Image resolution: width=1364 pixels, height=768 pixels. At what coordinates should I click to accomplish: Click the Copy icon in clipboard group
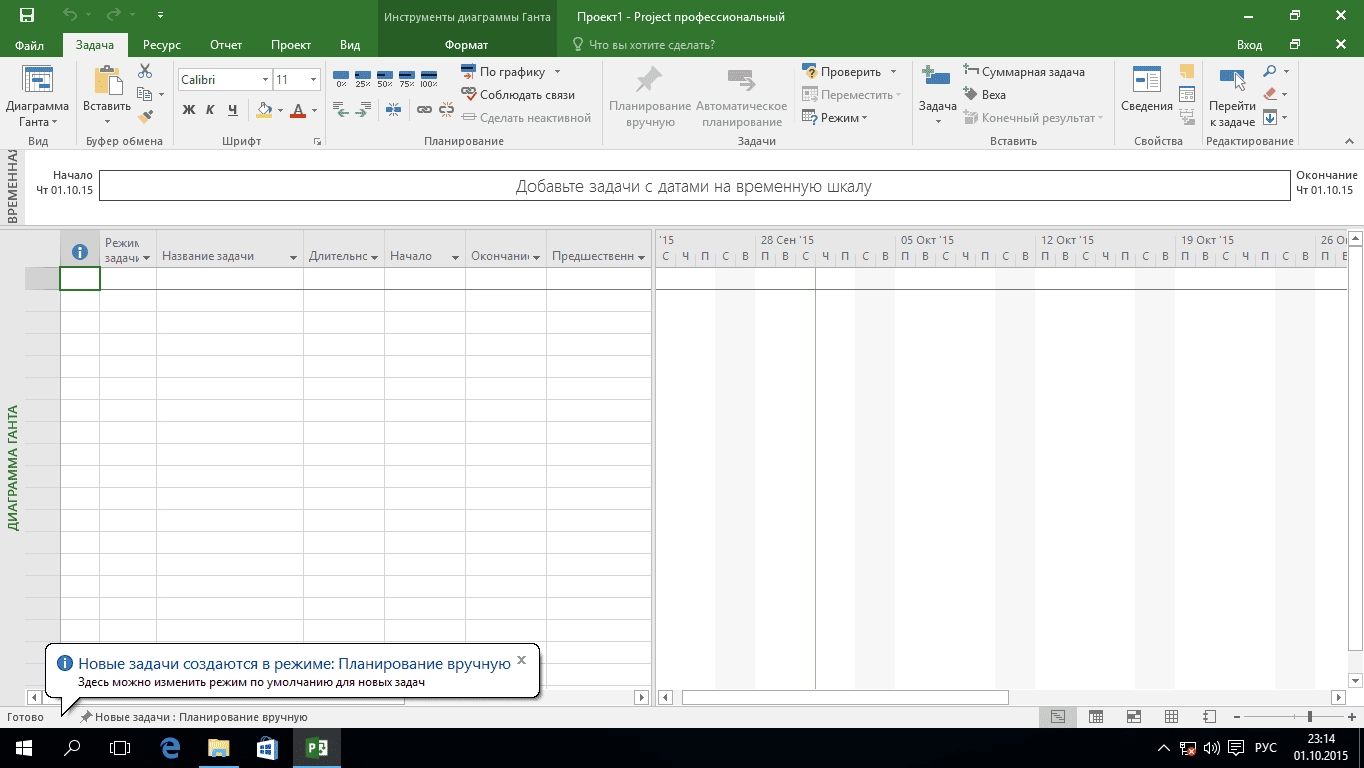click(x=143, y=94)
